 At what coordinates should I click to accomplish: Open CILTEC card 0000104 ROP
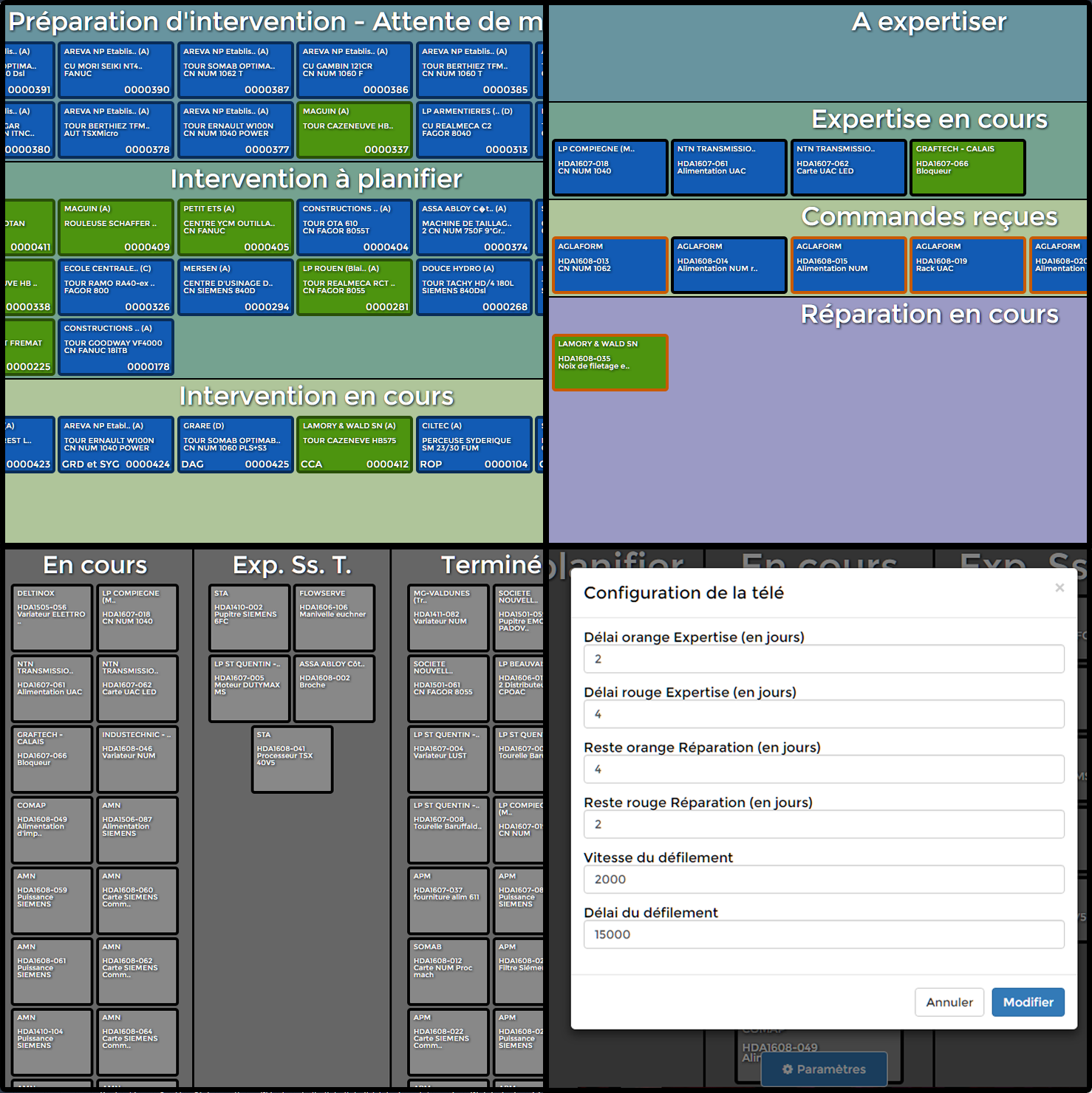click(x=474, y=445)
